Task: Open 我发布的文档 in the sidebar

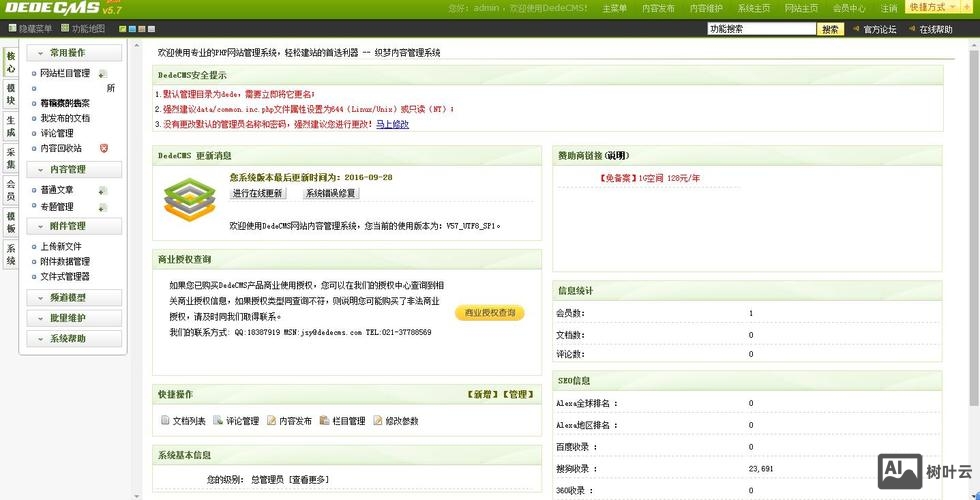Action: [65, 118]
